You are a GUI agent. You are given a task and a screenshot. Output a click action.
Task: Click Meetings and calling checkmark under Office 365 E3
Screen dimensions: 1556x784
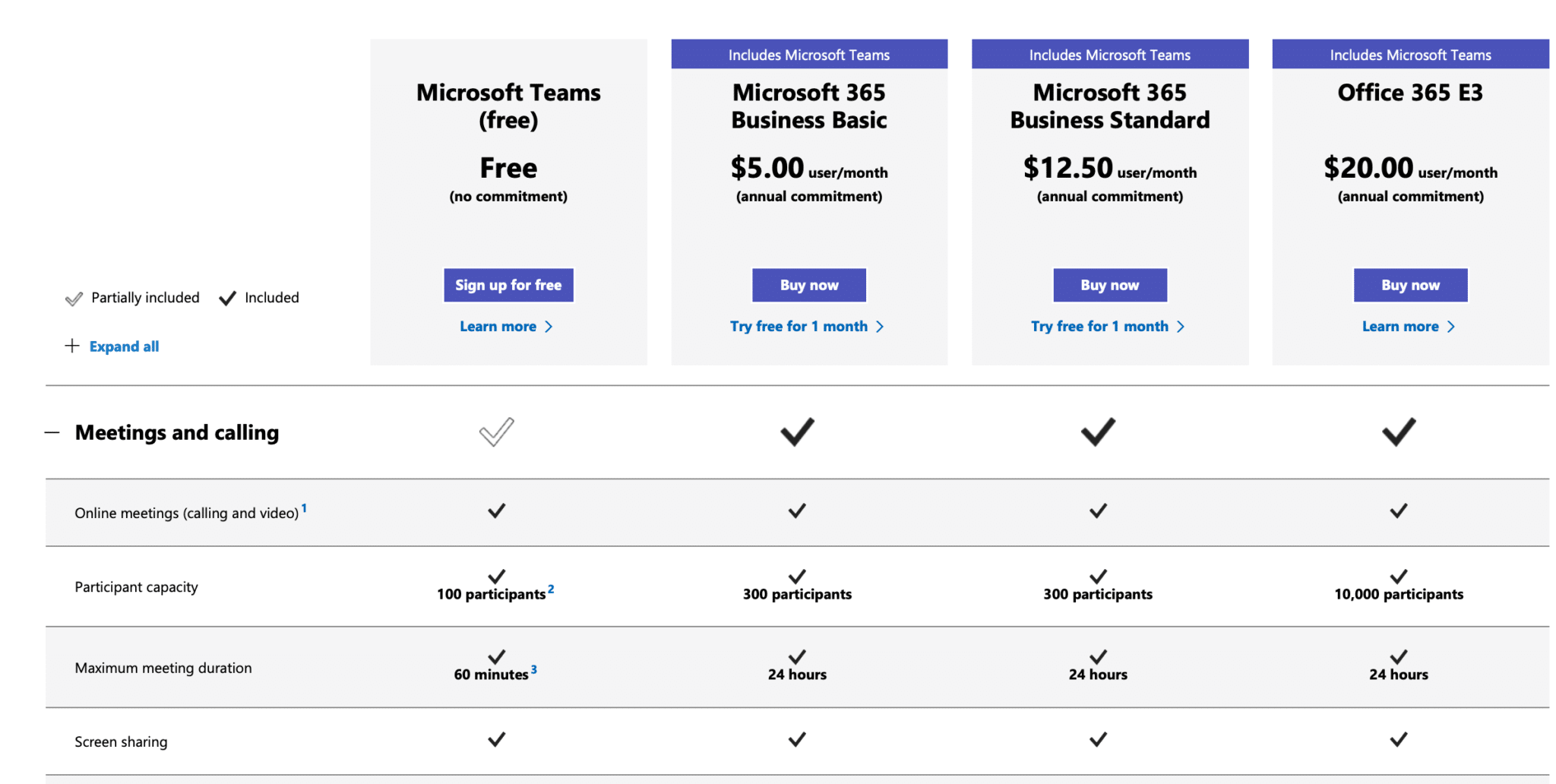[1399, 432]
